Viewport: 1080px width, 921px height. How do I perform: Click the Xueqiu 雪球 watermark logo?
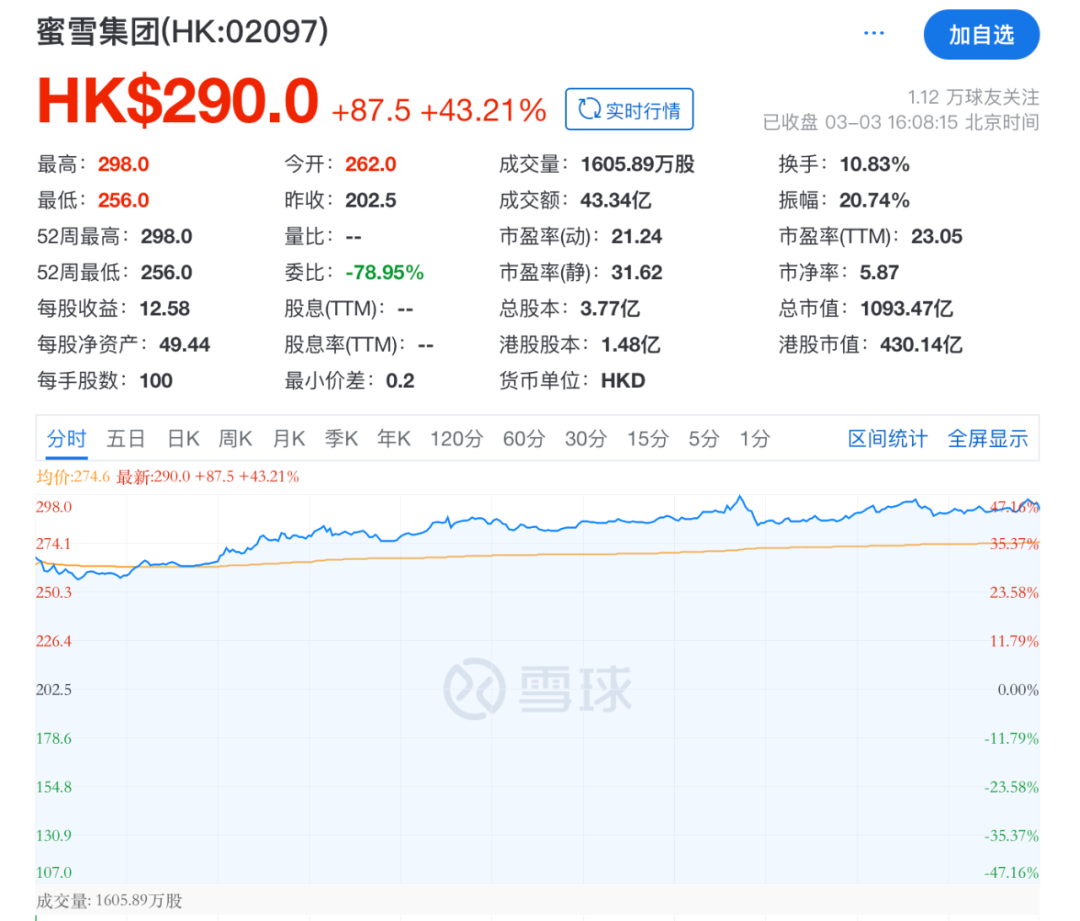click(540, 686)
